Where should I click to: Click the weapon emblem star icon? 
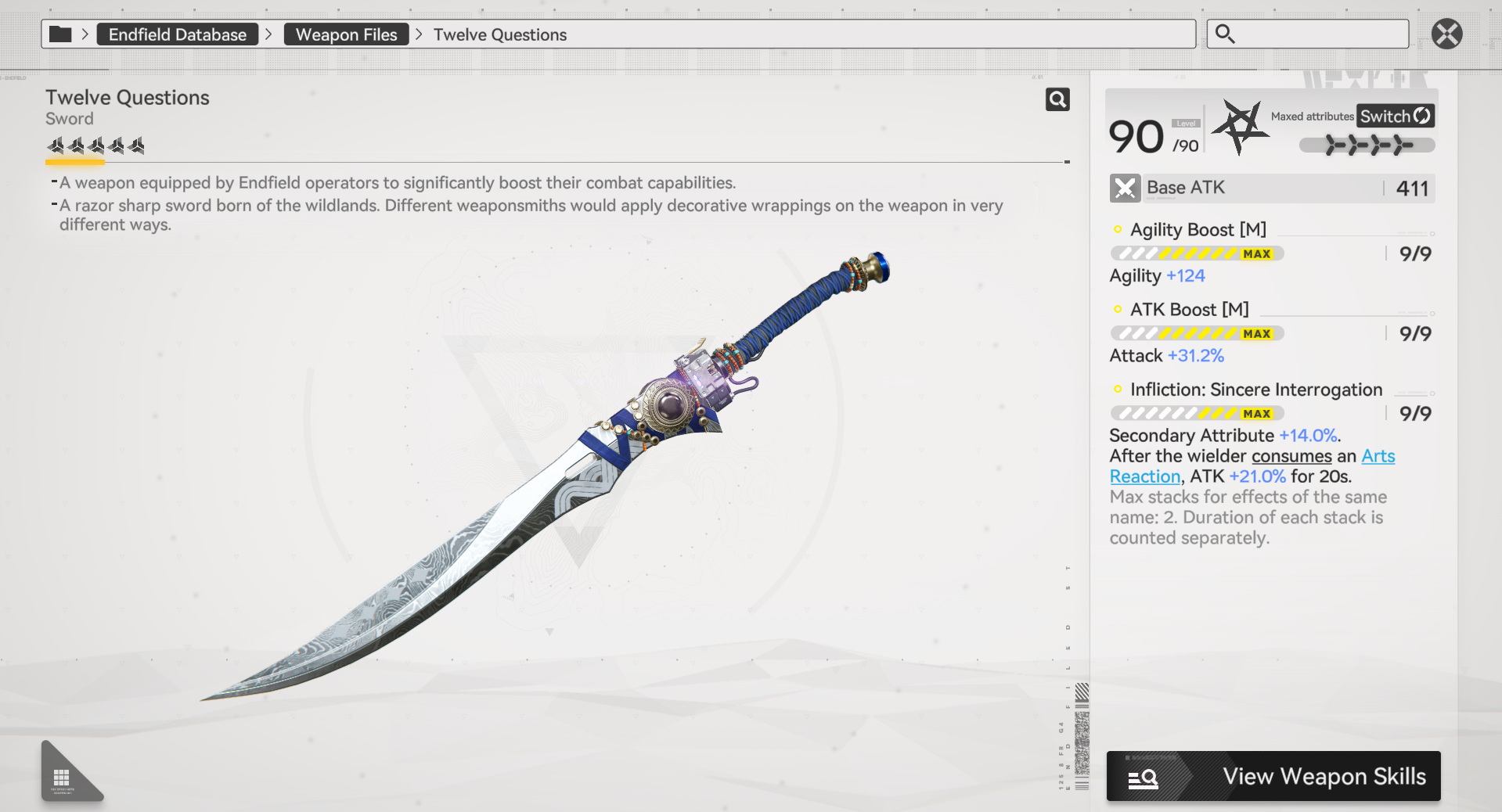[x=1240, y=127]
